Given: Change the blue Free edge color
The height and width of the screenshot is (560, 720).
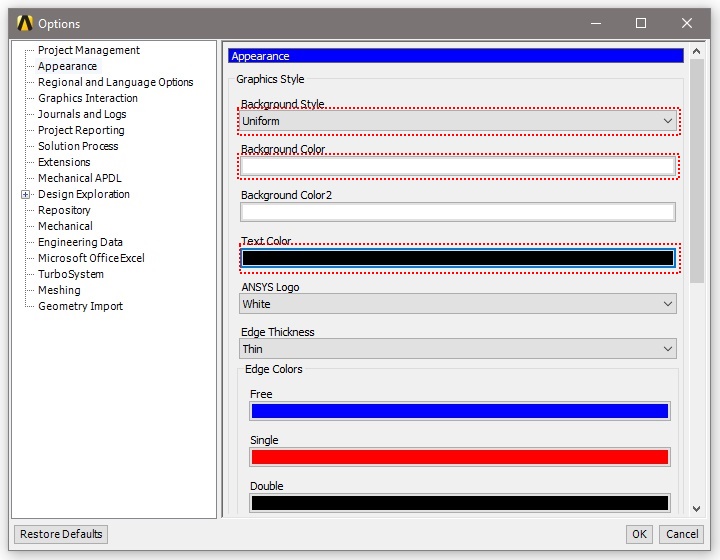Looking at the screenshot, I should [460, 411].
